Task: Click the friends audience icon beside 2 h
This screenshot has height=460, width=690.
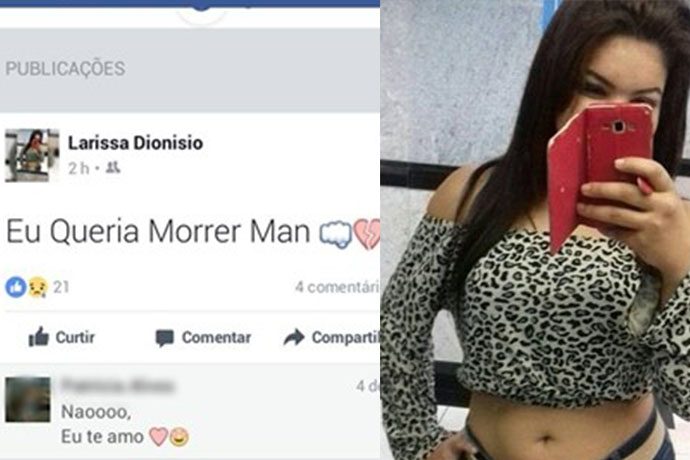Action: (113, 167)
